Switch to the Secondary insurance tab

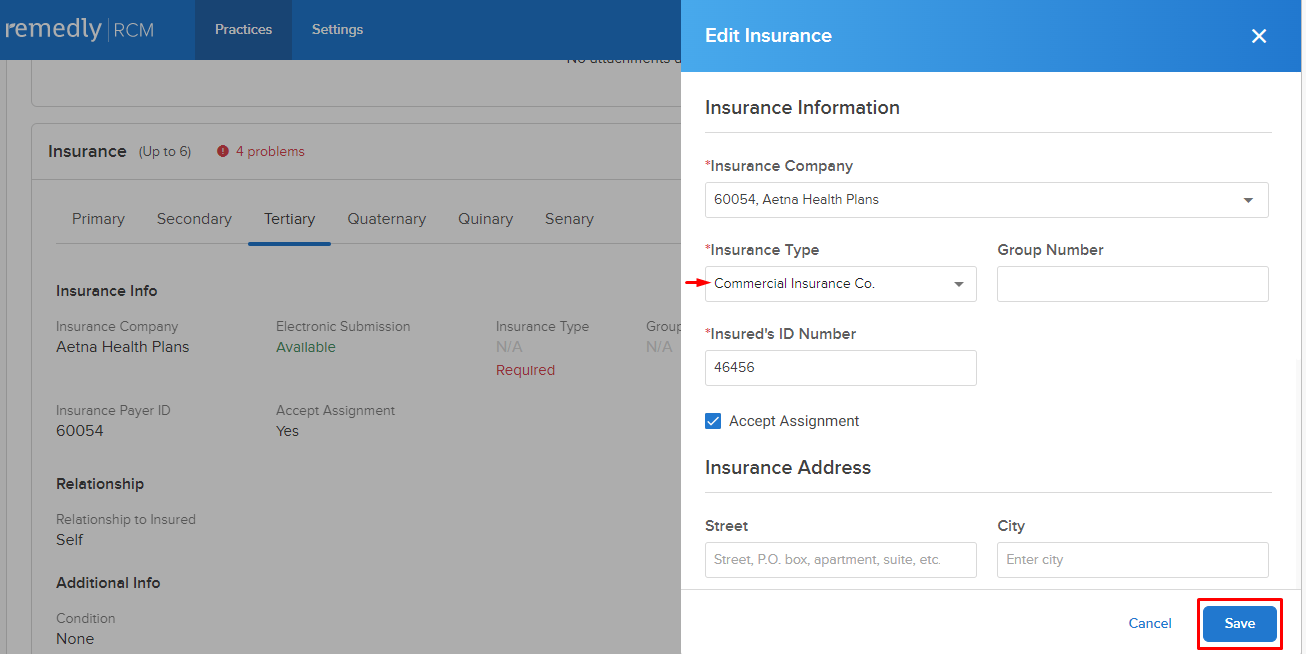pyautogui.click(x=194, y=219)
